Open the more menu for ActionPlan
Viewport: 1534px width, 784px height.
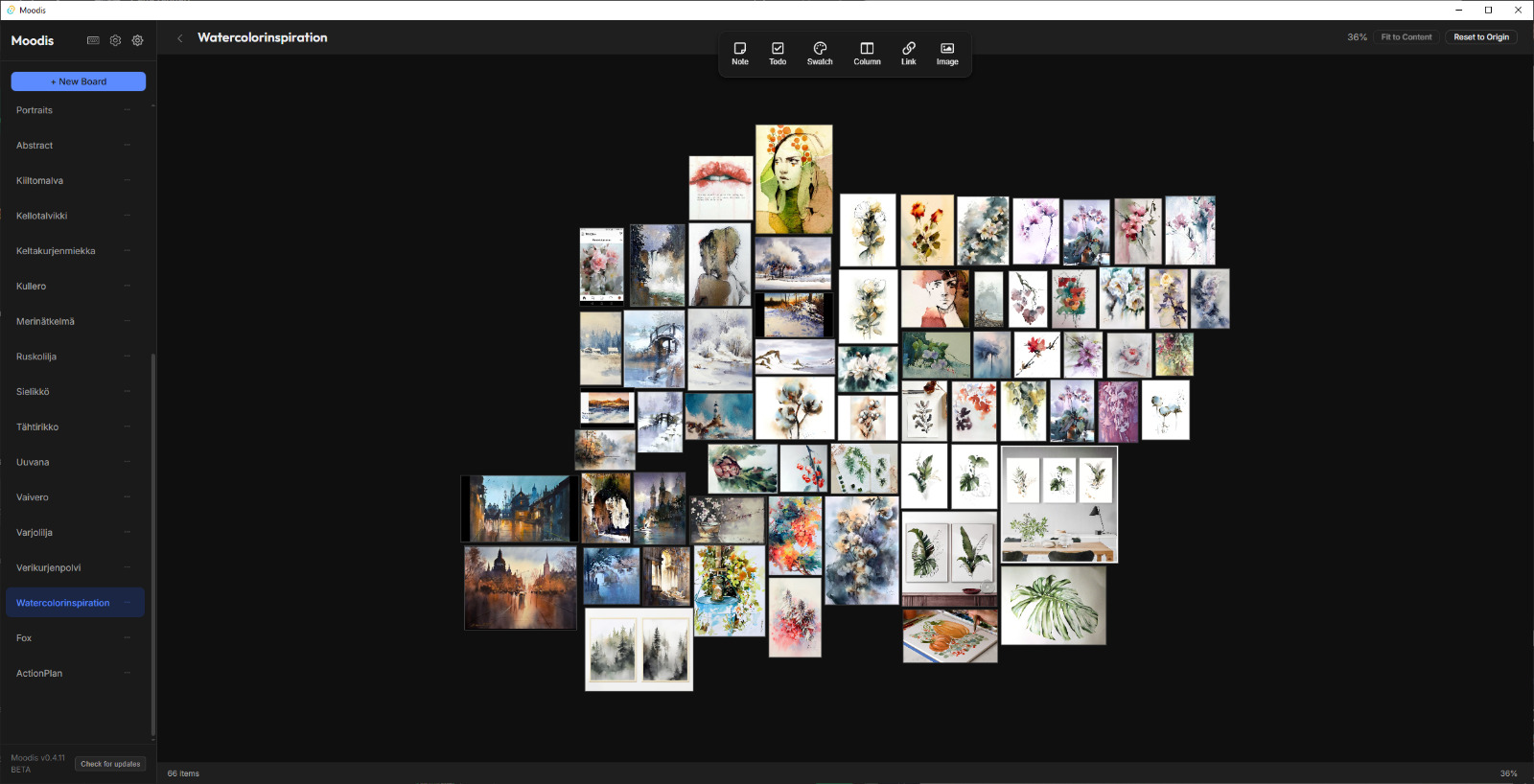tap(127, 673)
